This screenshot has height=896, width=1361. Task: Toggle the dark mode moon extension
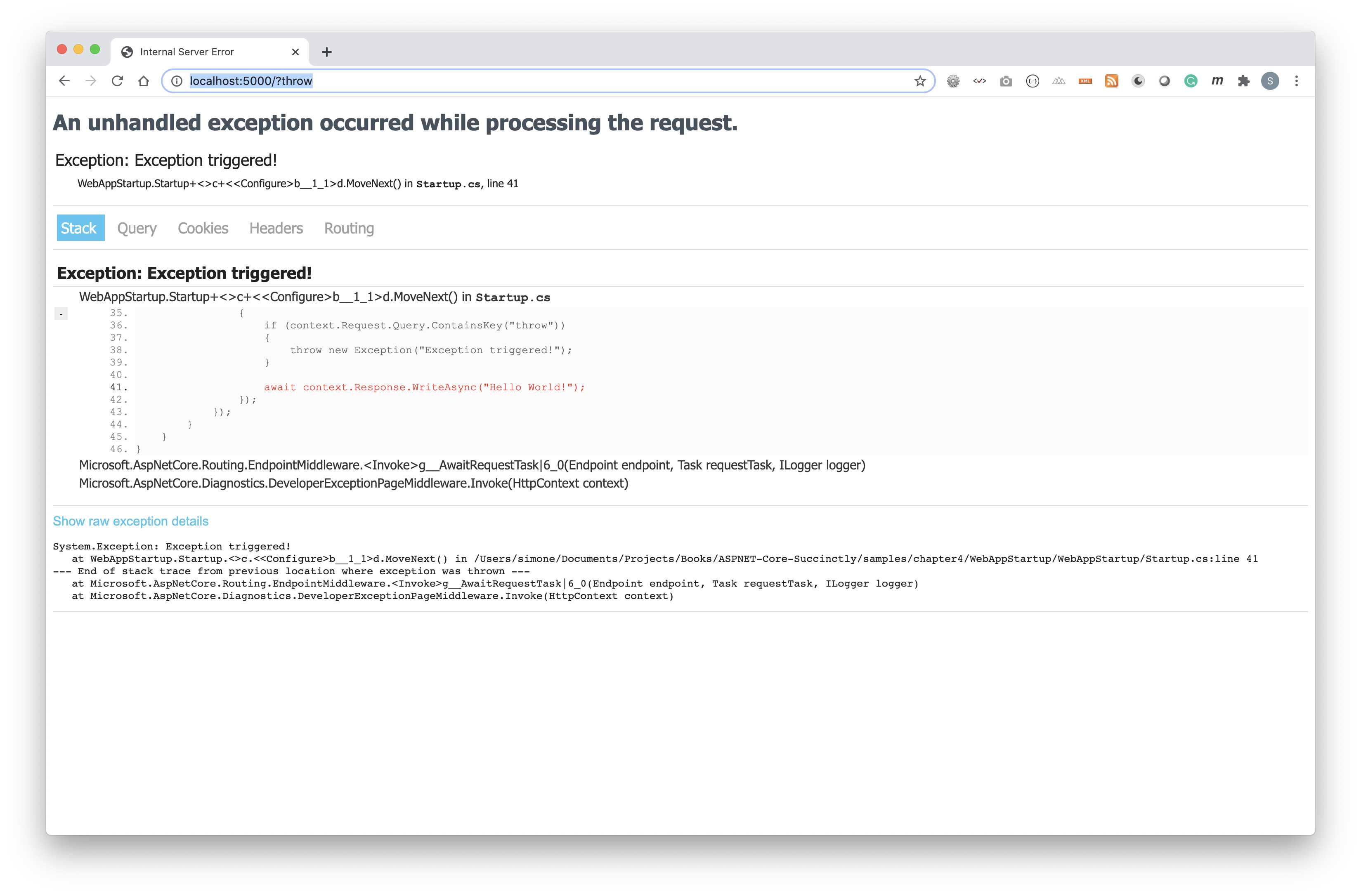coord(1138,80)
